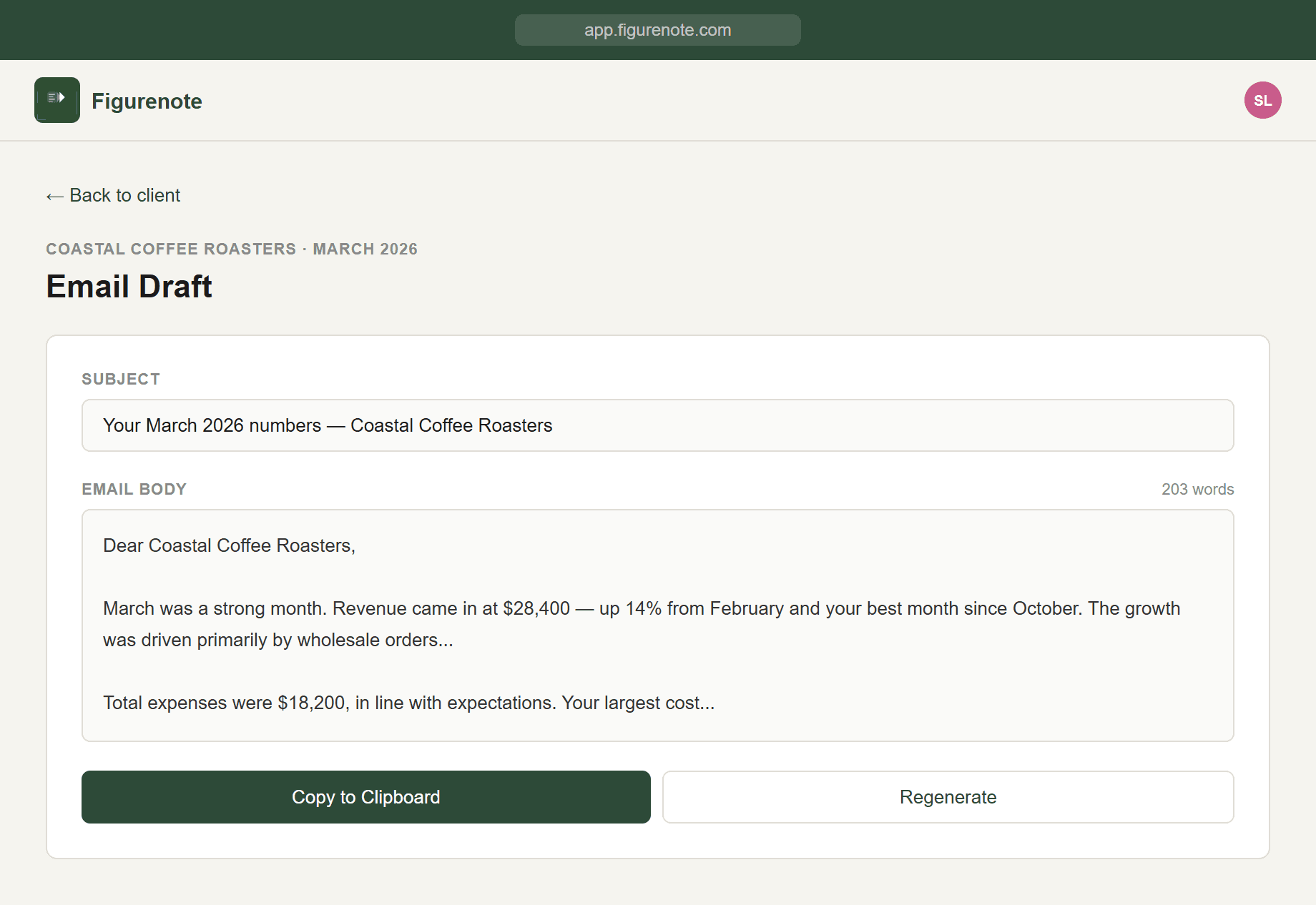Click the 203 words counter

pyautogui.click(x=1197, y=489)
